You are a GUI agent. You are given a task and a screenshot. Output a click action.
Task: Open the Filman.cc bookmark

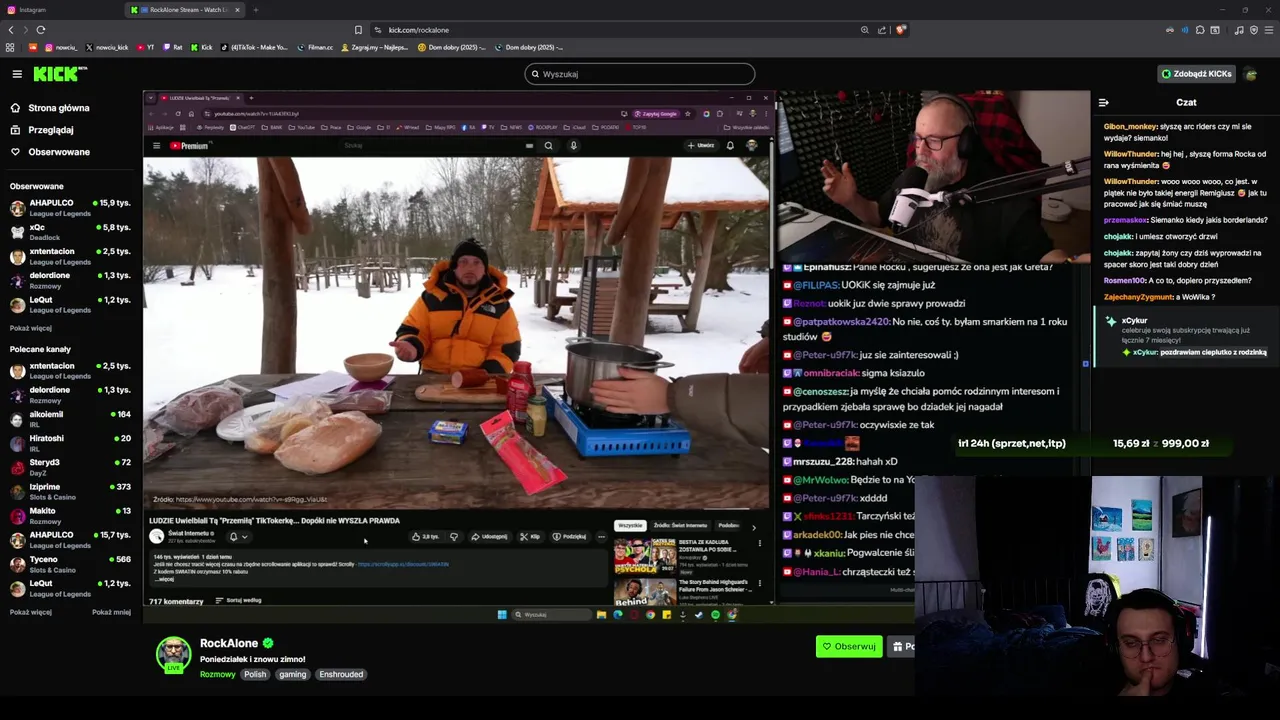(315, 47)
